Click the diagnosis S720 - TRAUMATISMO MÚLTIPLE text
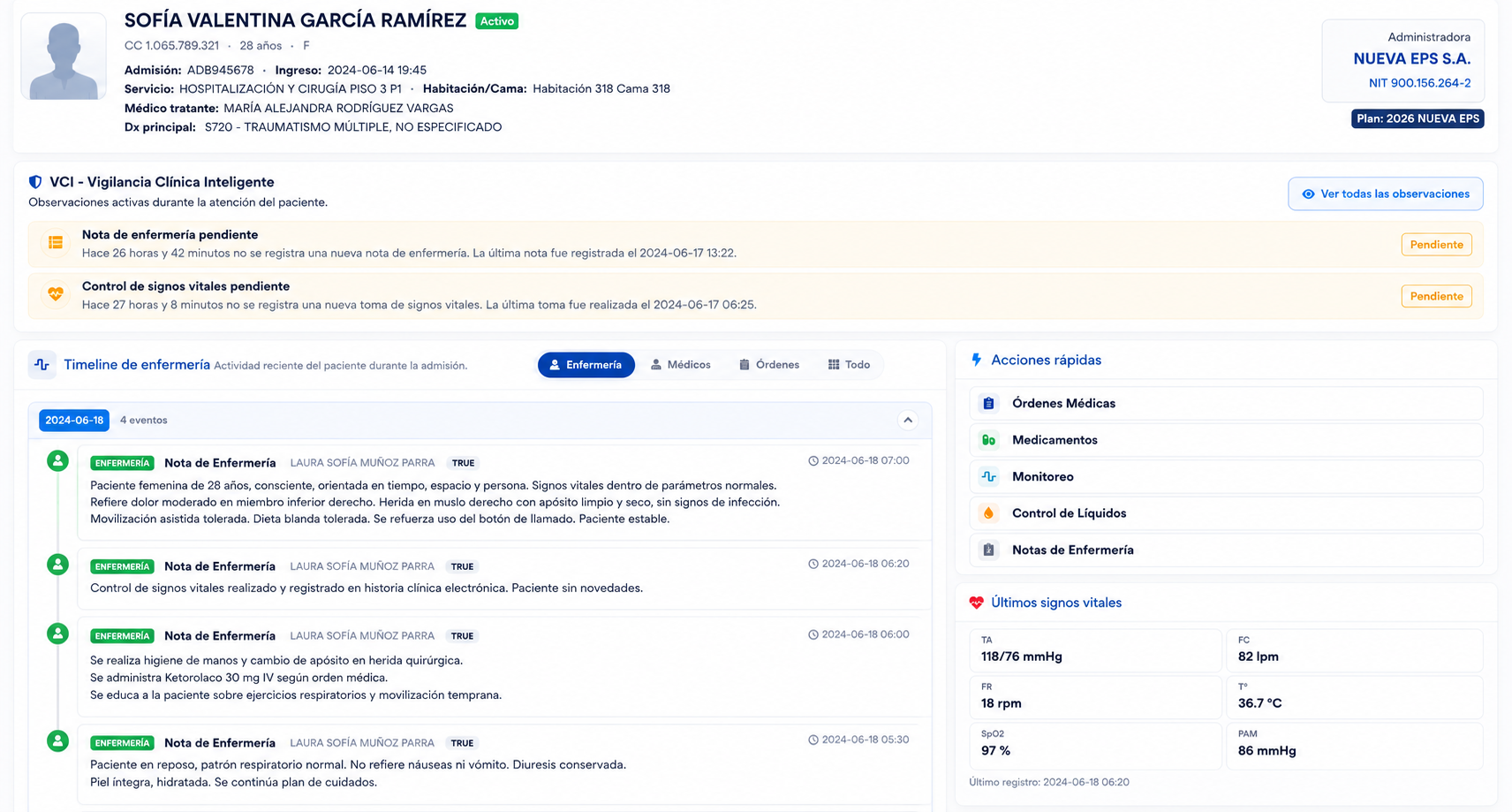The width and height of the screenshot is (1512, 812). 353,127
